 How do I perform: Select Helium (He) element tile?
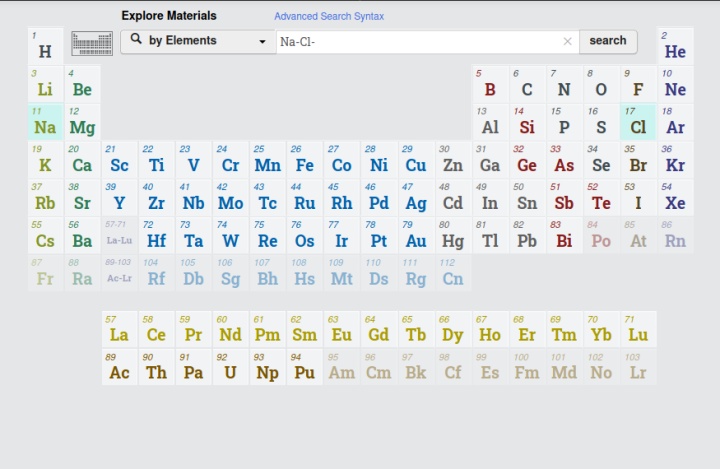(675, 46)
